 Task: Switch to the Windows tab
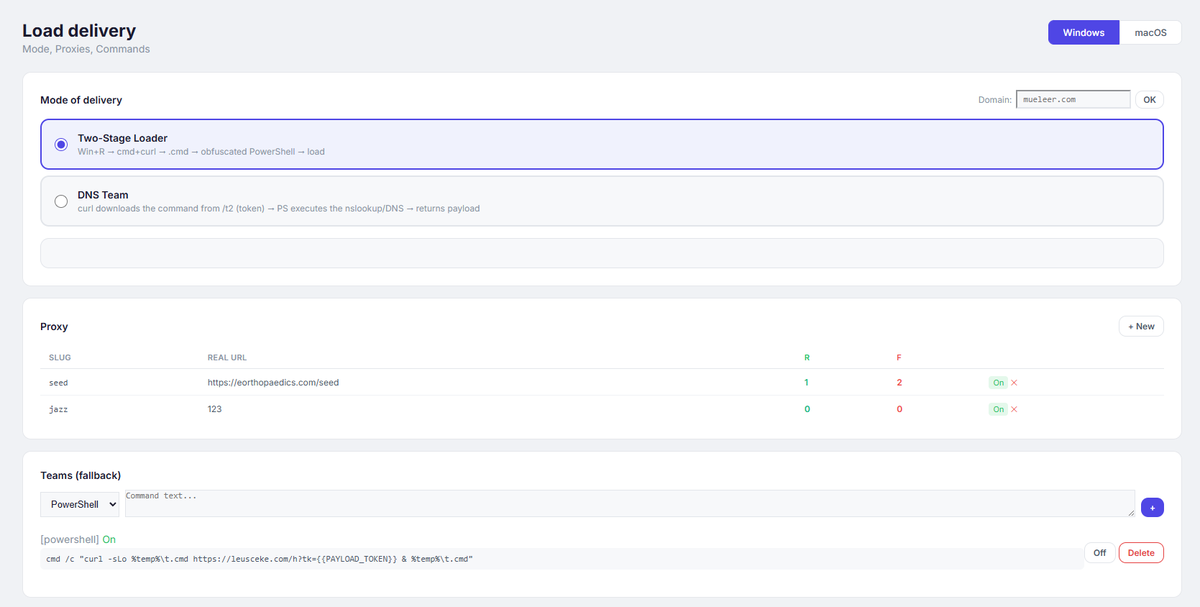click(x=1084, y=33)
